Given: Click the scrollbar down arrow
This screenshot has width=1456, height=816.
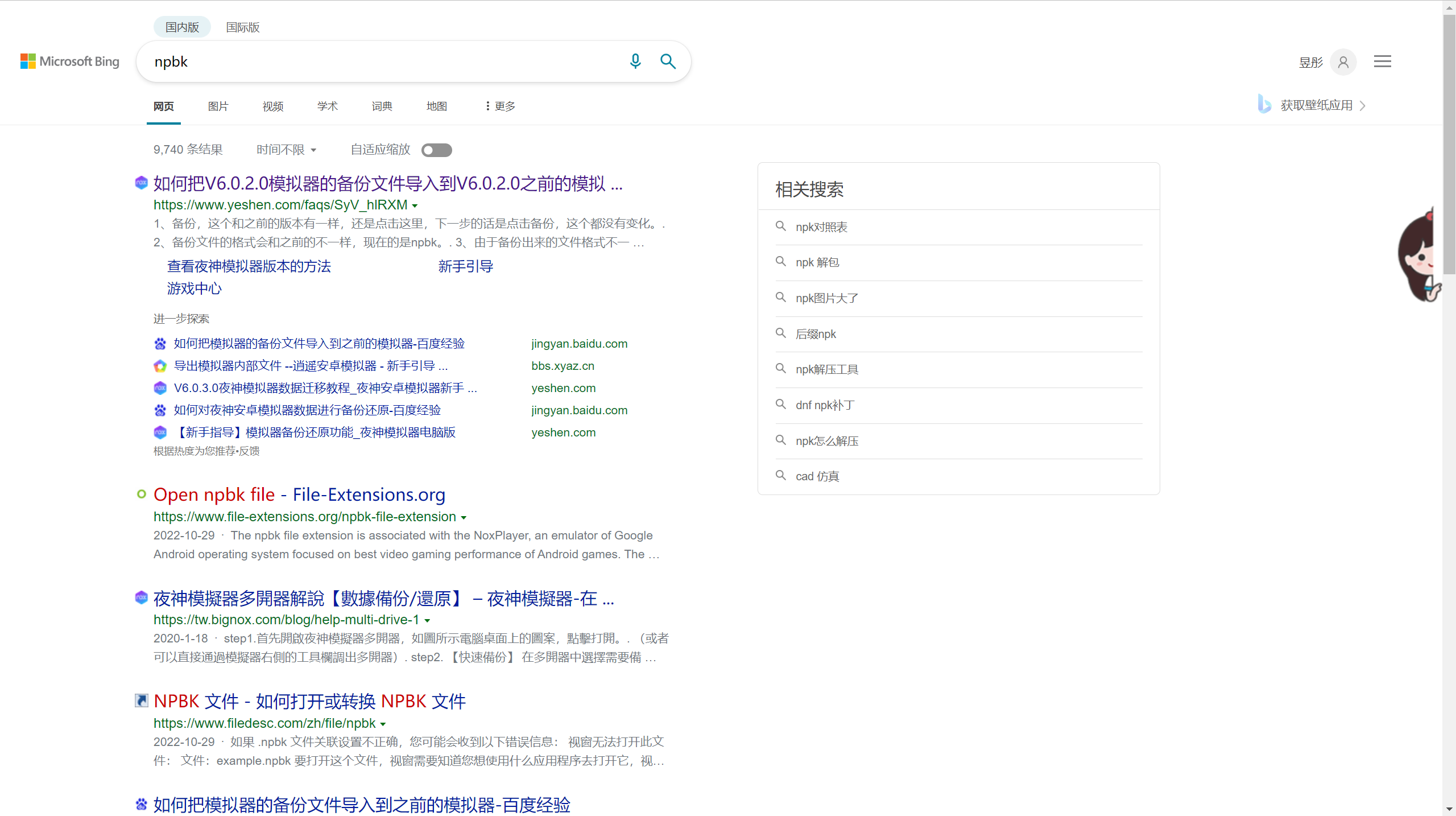Looking at the screenshot, I should [x=1449, y=809].
